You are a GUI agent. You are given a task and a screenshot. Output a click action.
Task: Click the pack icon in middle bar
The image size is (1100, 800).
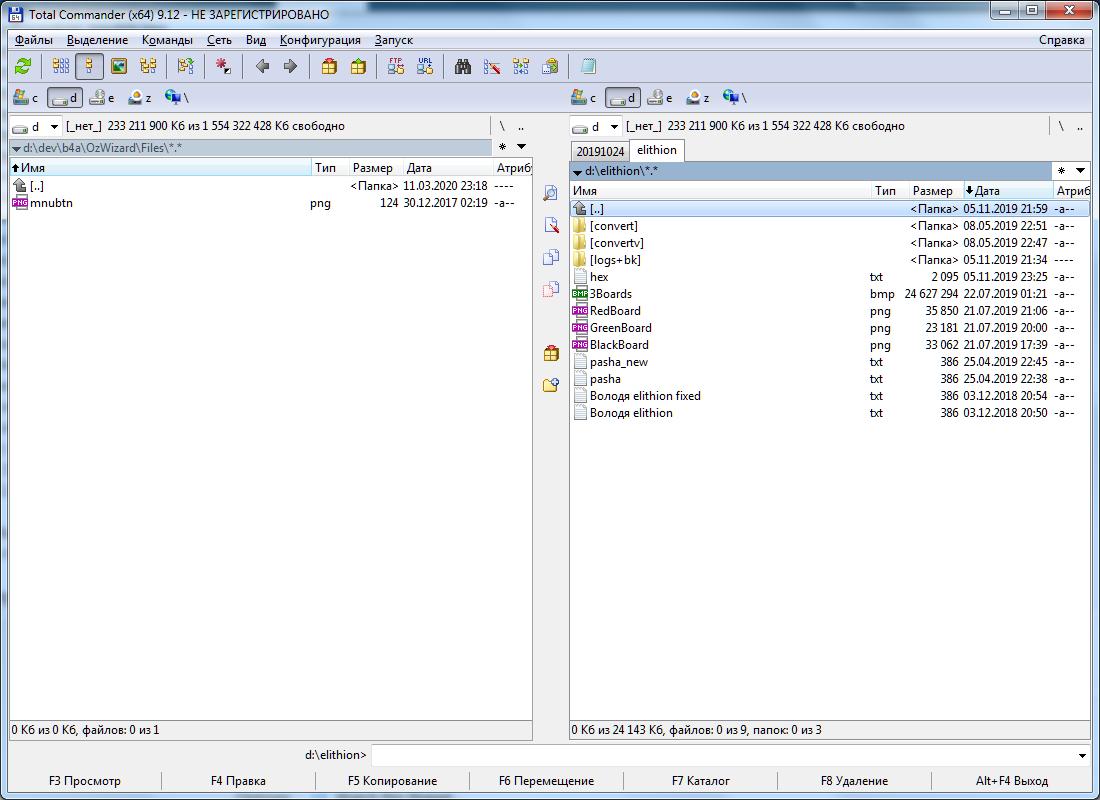click(551, 353)
